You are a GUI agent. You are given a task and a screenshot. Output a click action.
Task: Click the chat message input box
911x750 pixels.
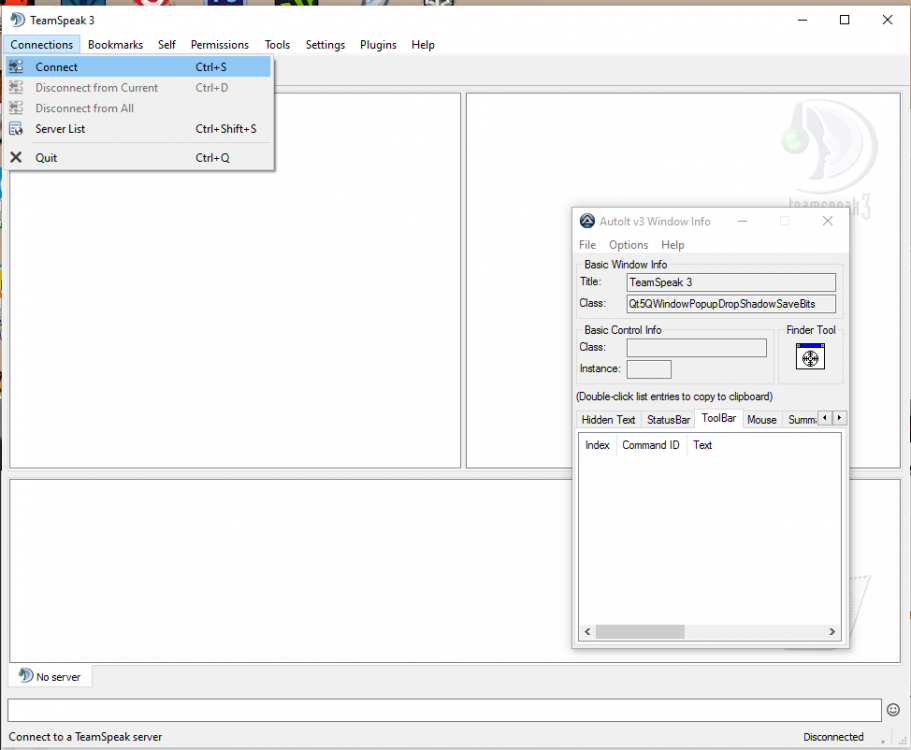tap(444, 710)
